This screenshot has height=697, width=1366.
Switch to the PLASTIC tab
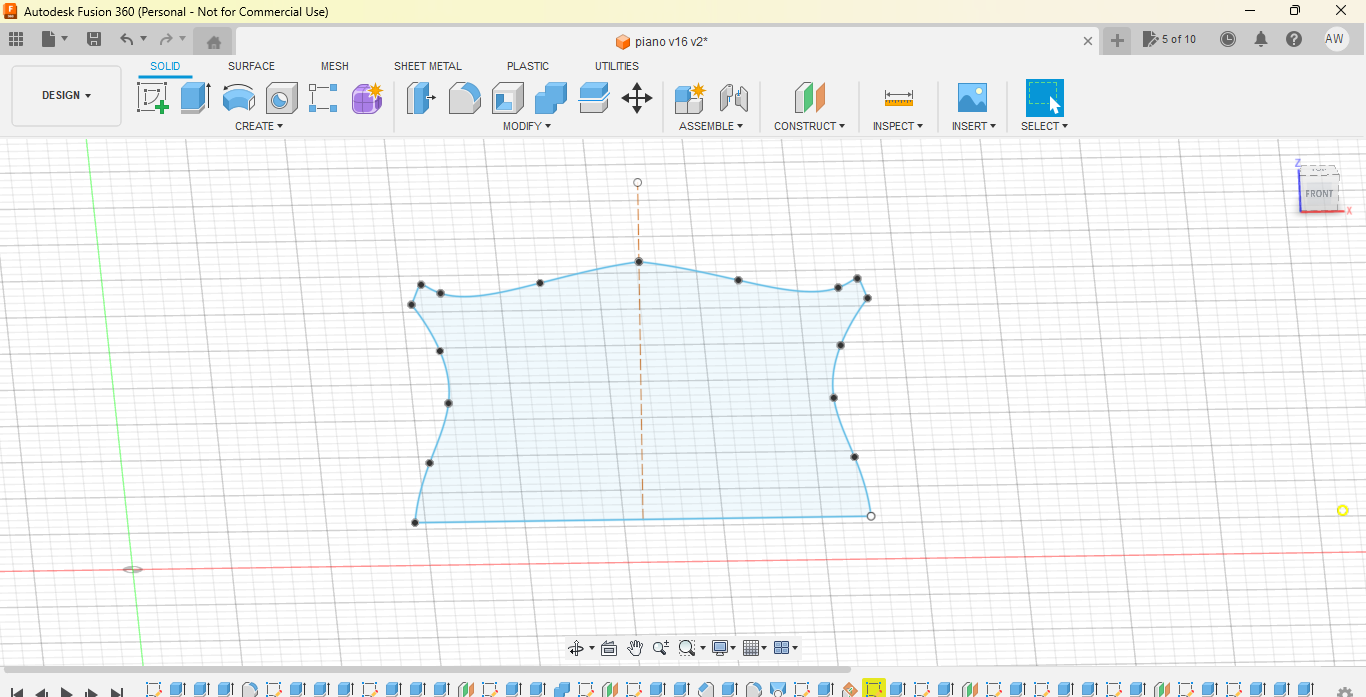coord(528,66)
